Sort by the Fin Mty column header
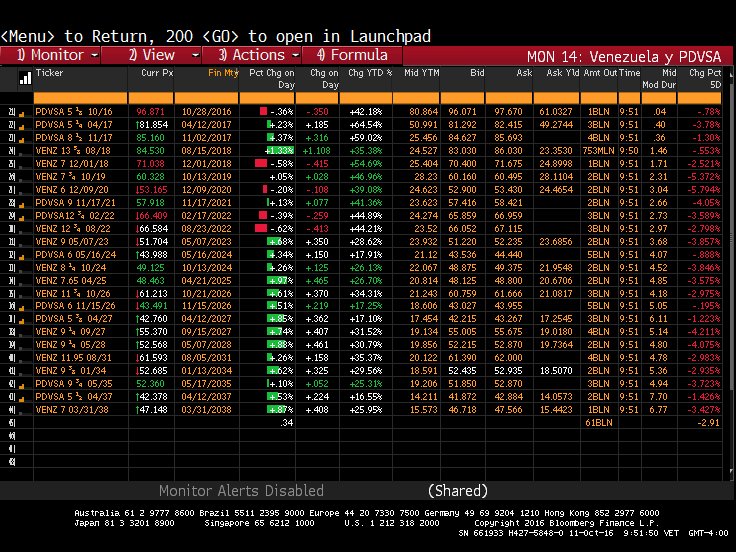 (x=223, y=73)
